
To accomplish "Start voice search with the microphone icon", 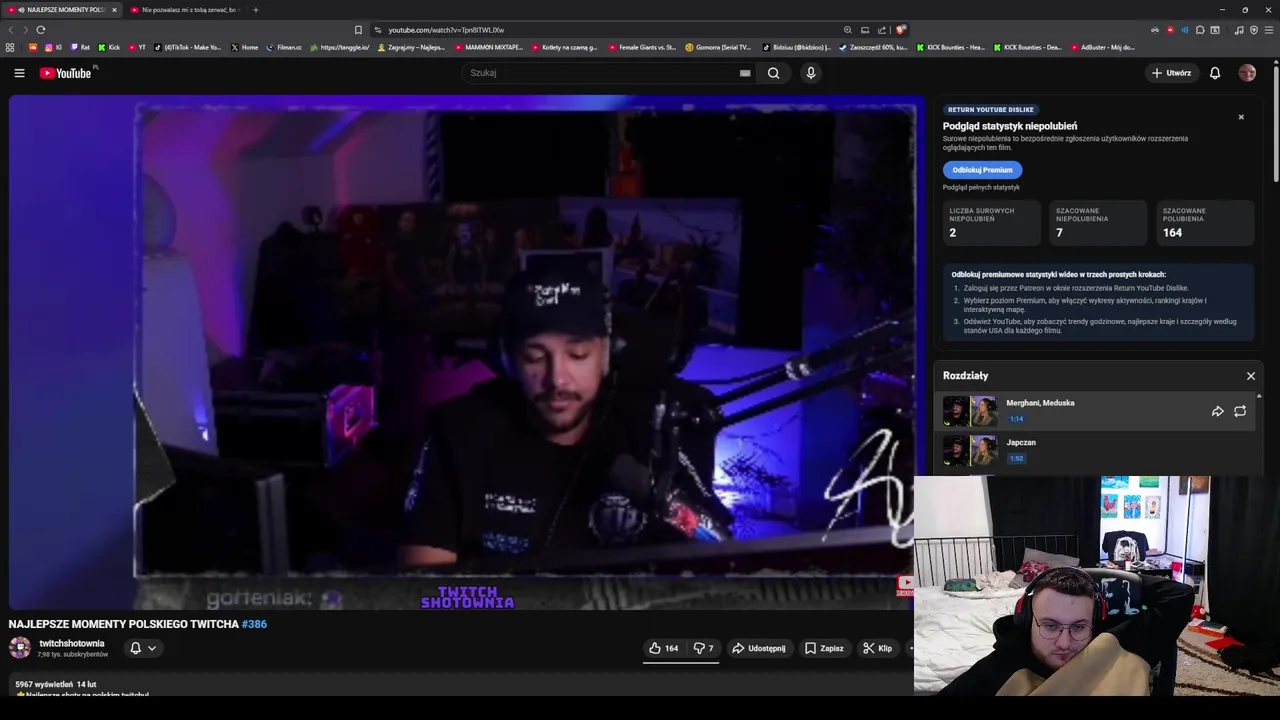I will tap(811, 73).
